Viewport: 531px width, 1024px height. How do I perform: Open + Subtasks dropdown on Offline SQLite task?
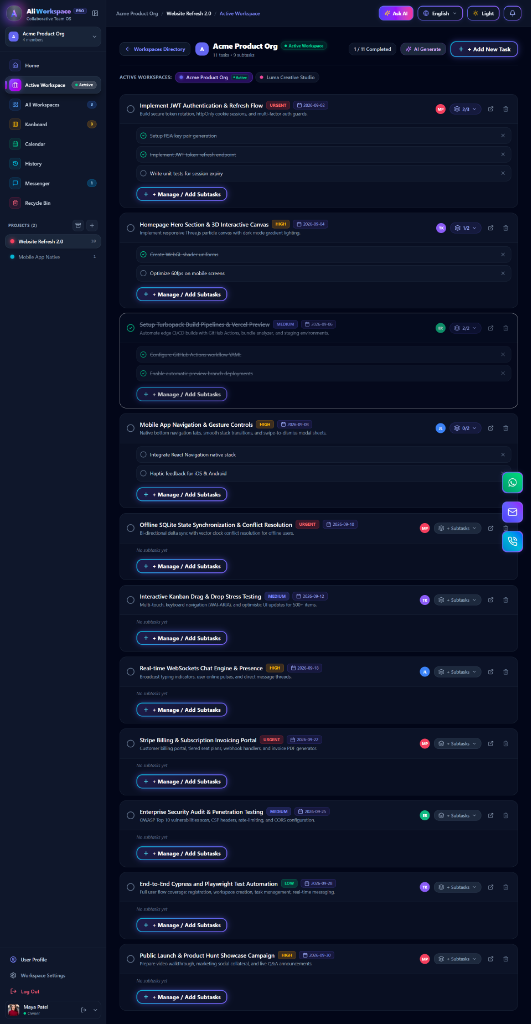[457, 528]
